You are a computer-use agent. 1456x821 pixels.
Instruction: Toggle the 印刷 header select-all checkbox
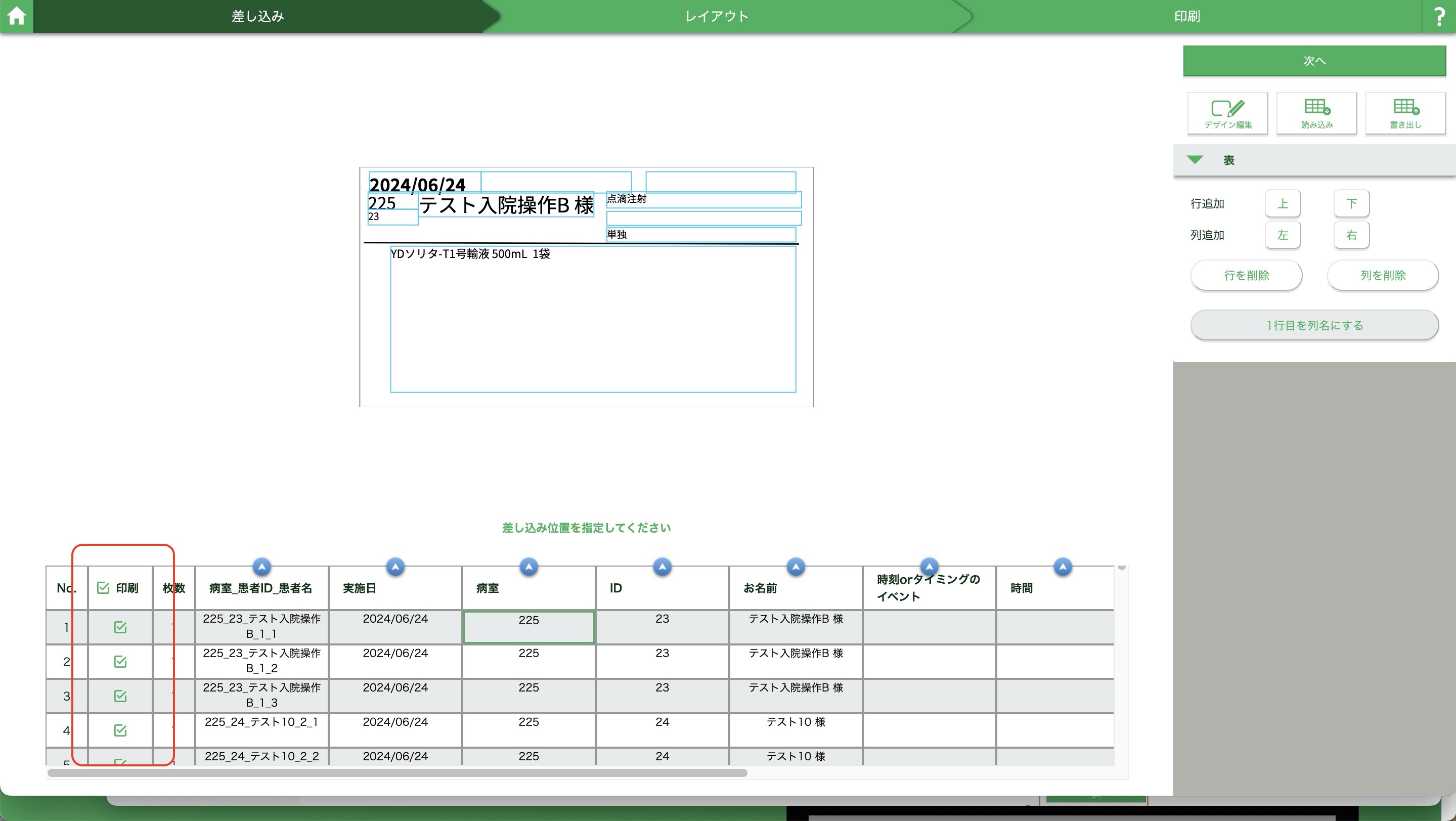[x=103, y=588]
